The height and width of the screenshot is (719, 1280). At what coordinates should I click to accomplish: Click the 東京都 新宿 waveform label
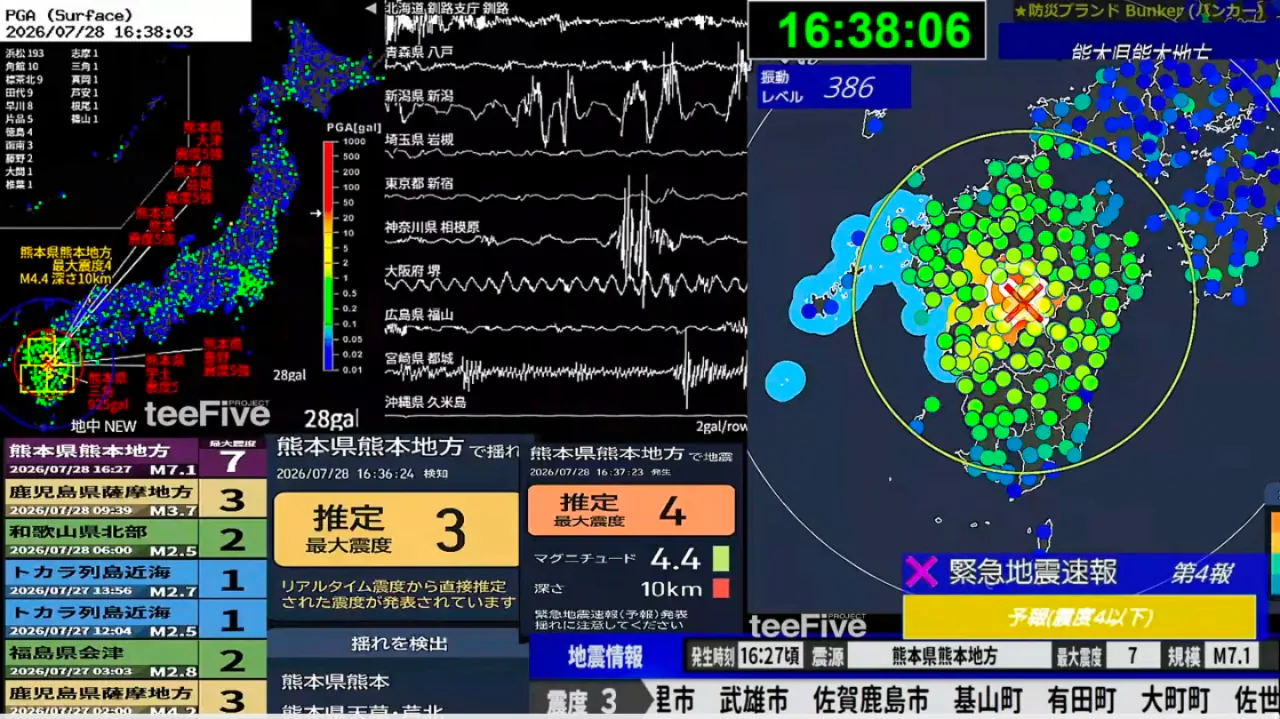tap(421, 185)
